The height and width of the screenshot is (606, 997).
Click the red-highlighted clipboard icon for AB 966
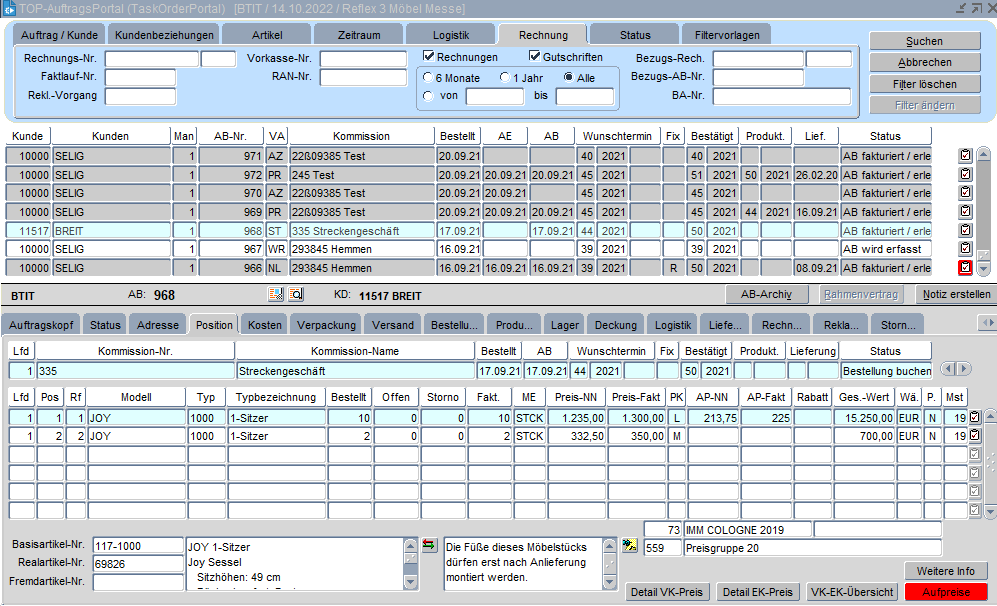(965, 268)
